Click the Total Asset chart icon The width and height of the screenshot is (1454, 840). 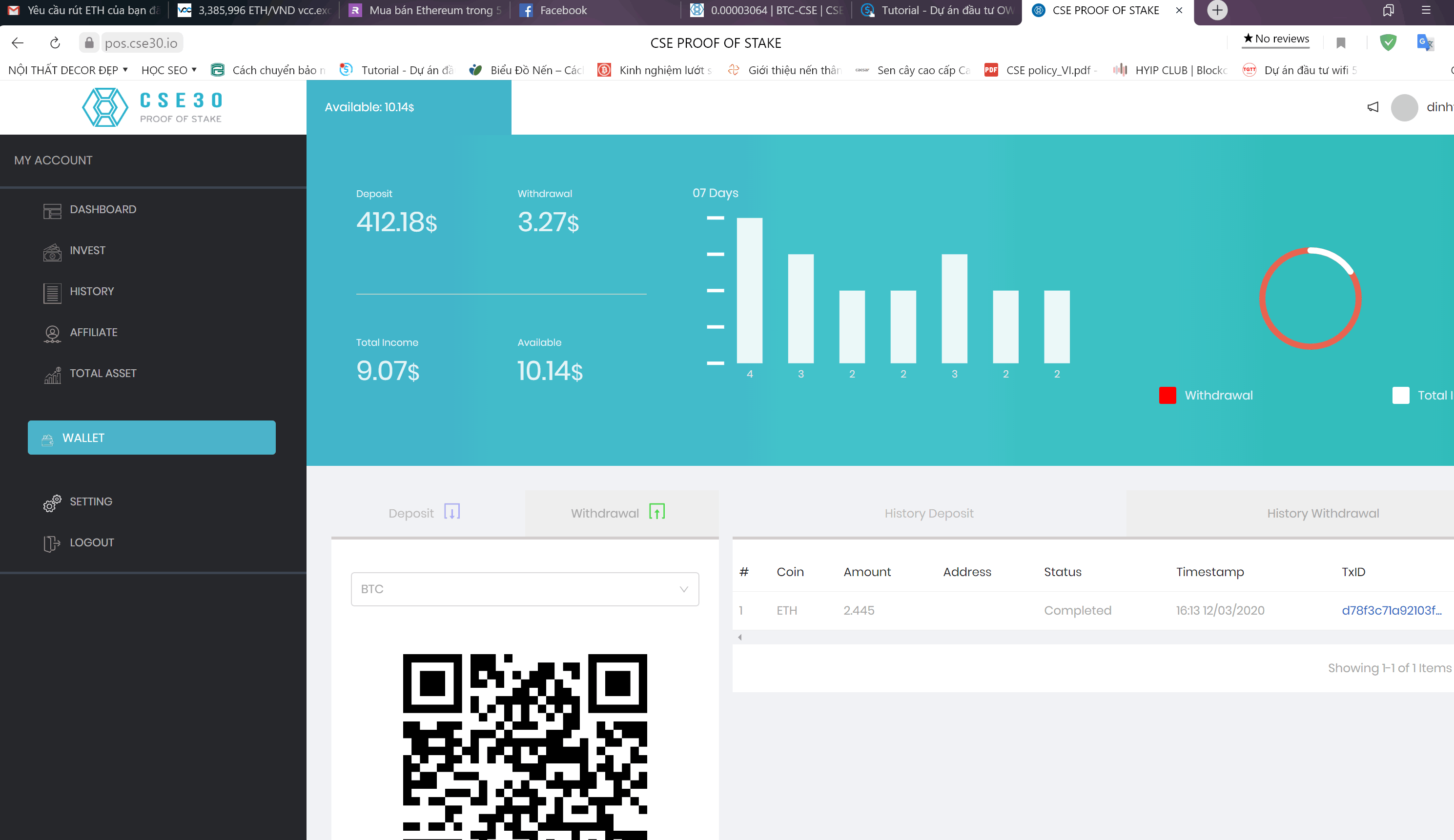52,375
